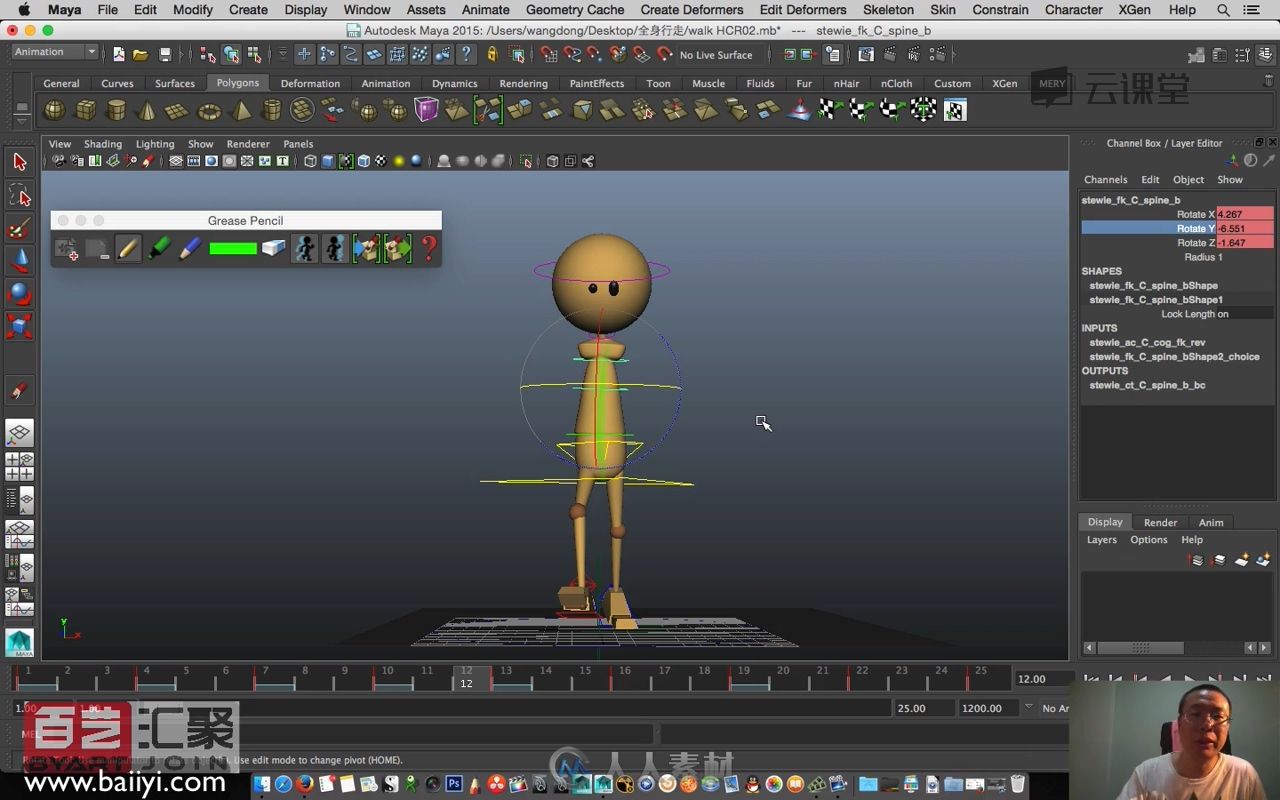Save the scene with floppy disk icon

tap(165, 55)
